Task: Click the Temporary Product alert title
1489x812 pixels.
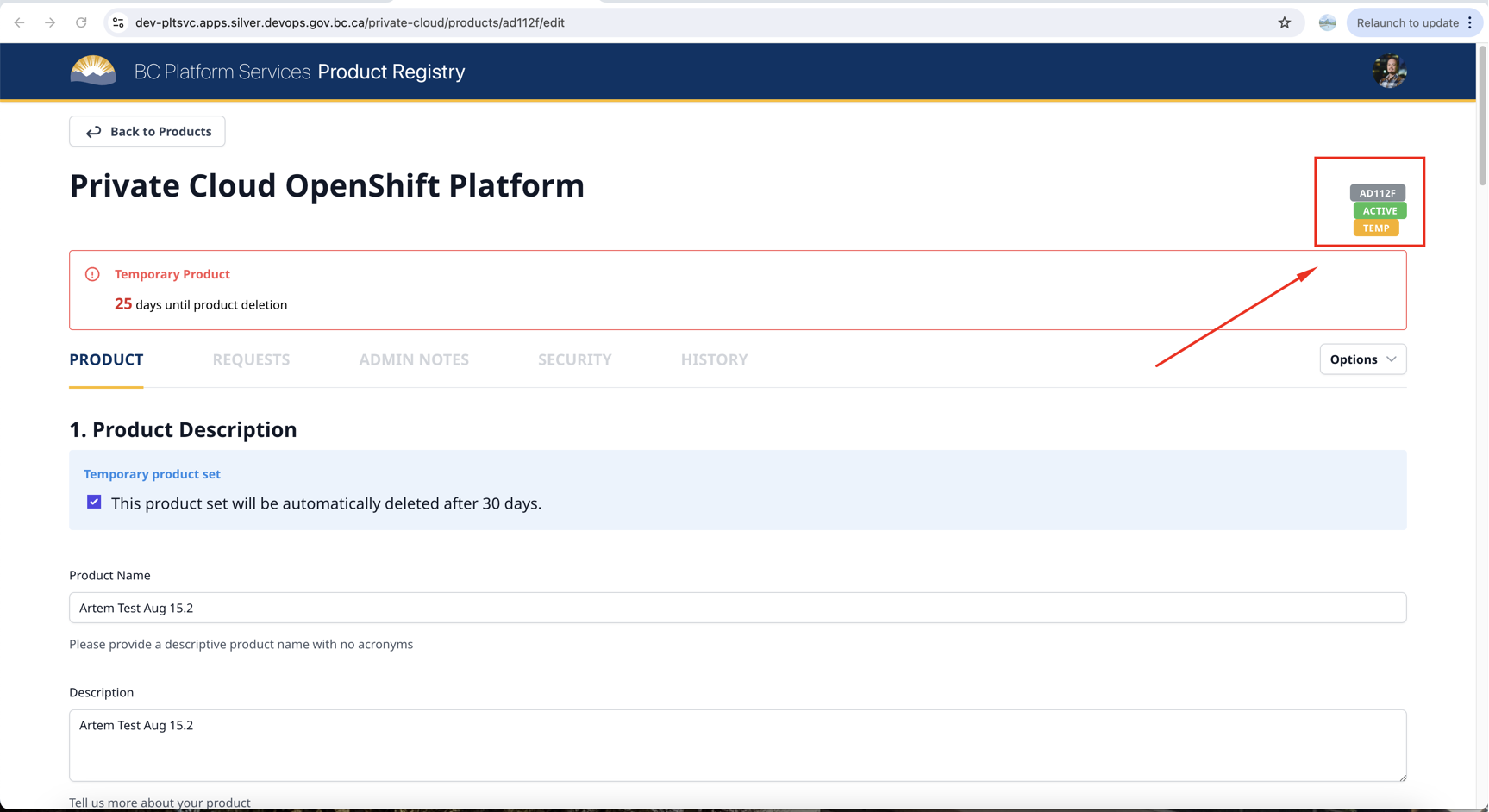Action: [x=172, y=274]
